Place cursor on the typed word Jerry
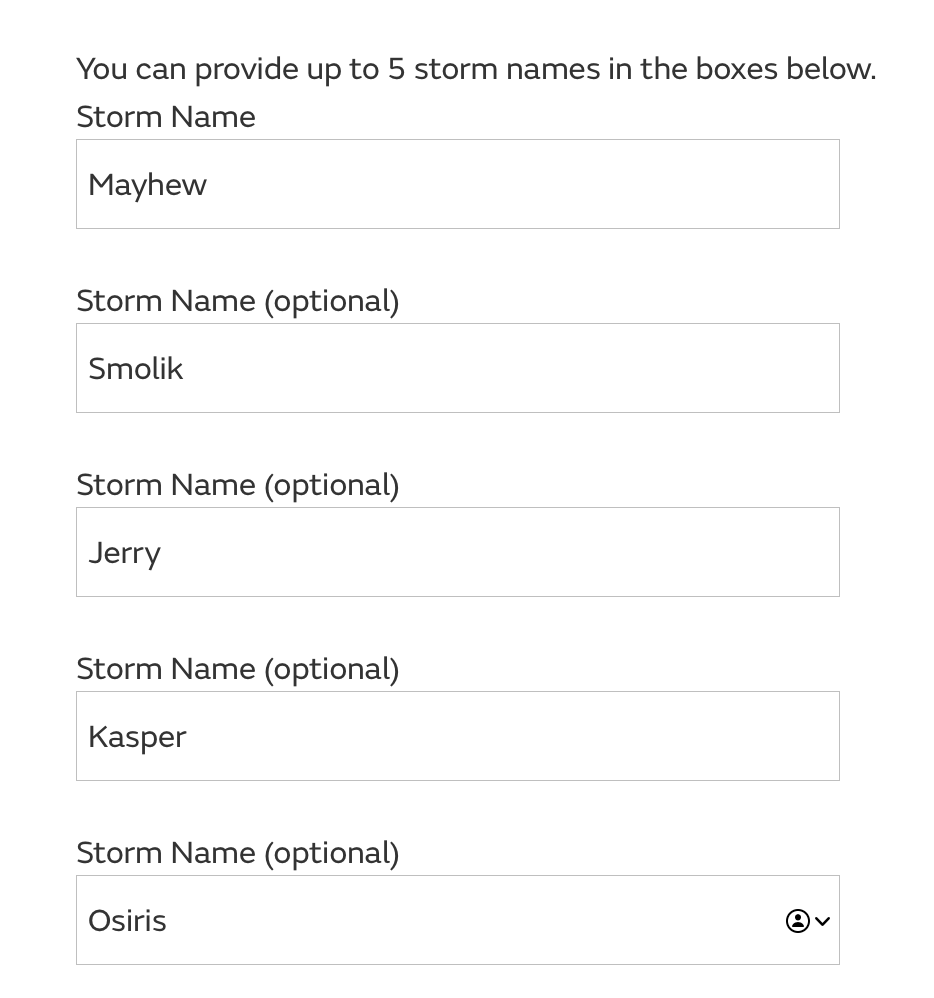 pos(124,554)
